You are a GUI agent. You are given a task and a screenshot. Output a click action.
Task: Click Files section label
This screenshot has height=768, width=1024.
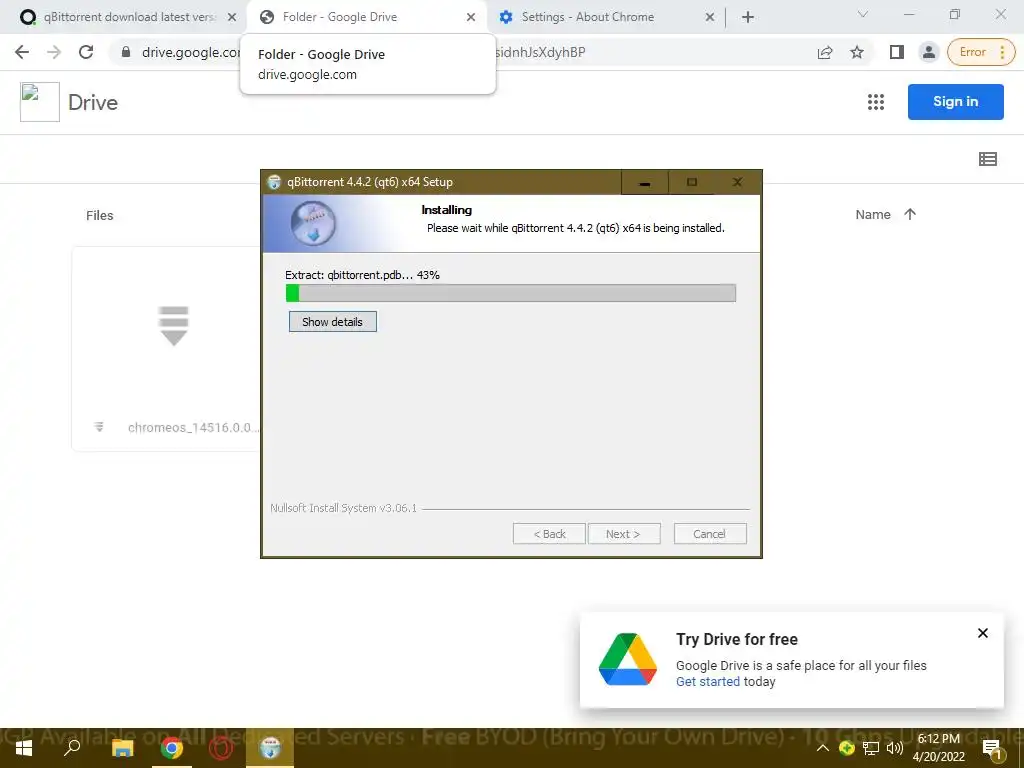point(99,216)
